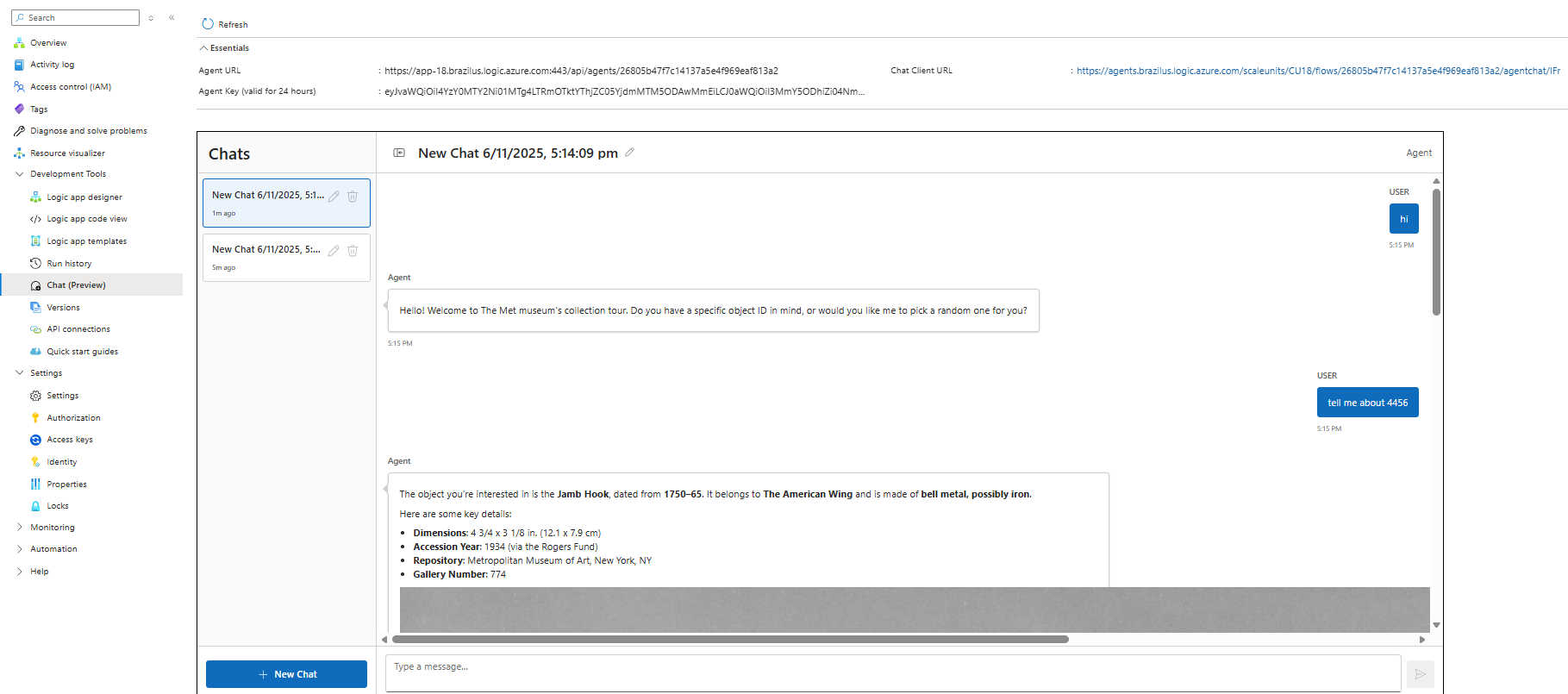Screen dimensions: 1568x694
Task: Click the Locks padlock icon
Action: (35, 506)
